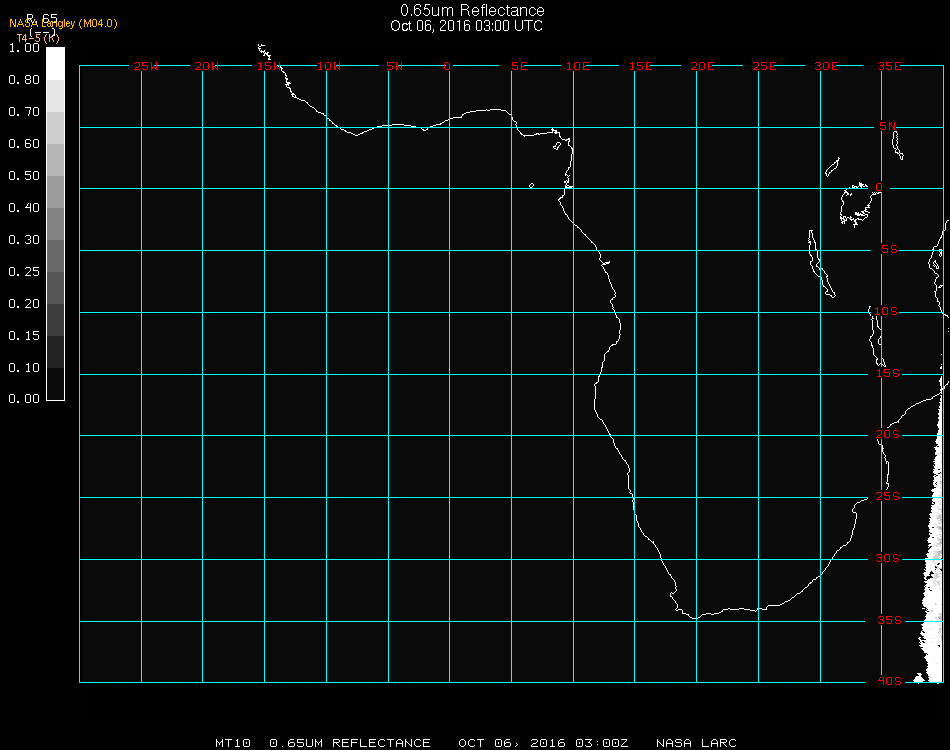Select the white 1.00 segment of the reflectance scale

click(55, 64)
